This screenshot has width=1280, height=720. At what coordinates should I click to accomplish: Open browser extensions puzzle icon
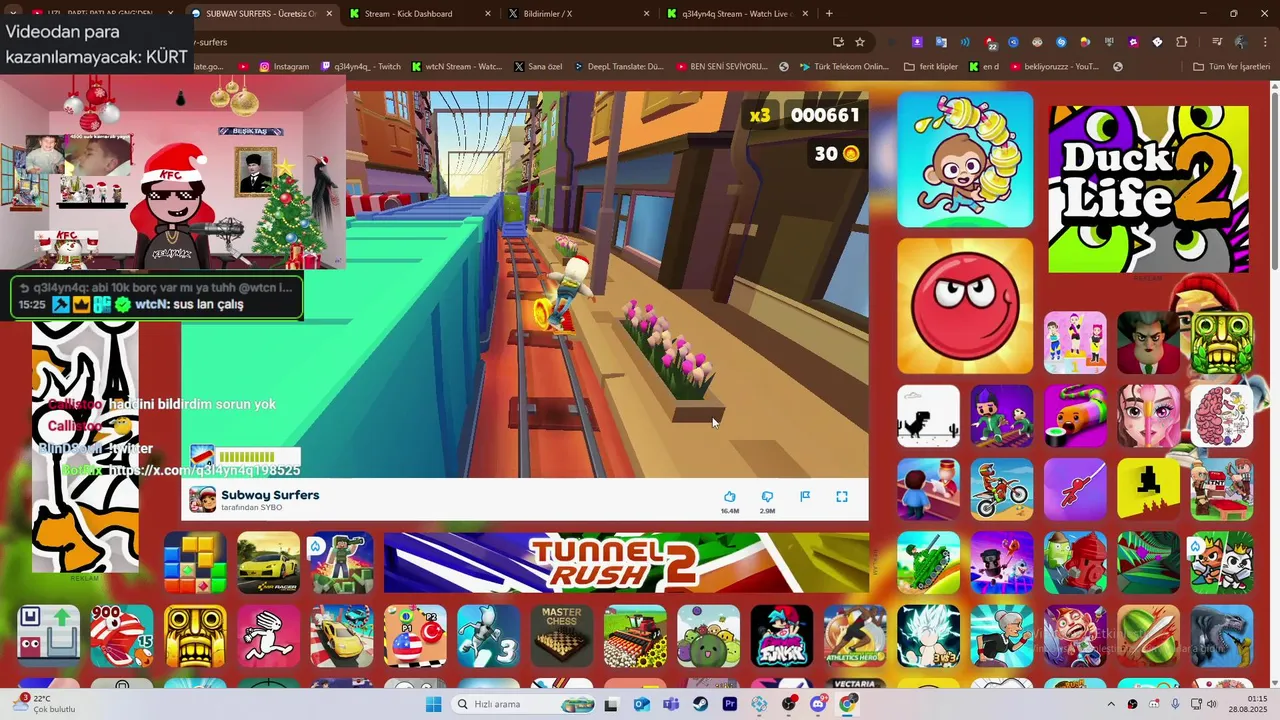pos(1181,42)
